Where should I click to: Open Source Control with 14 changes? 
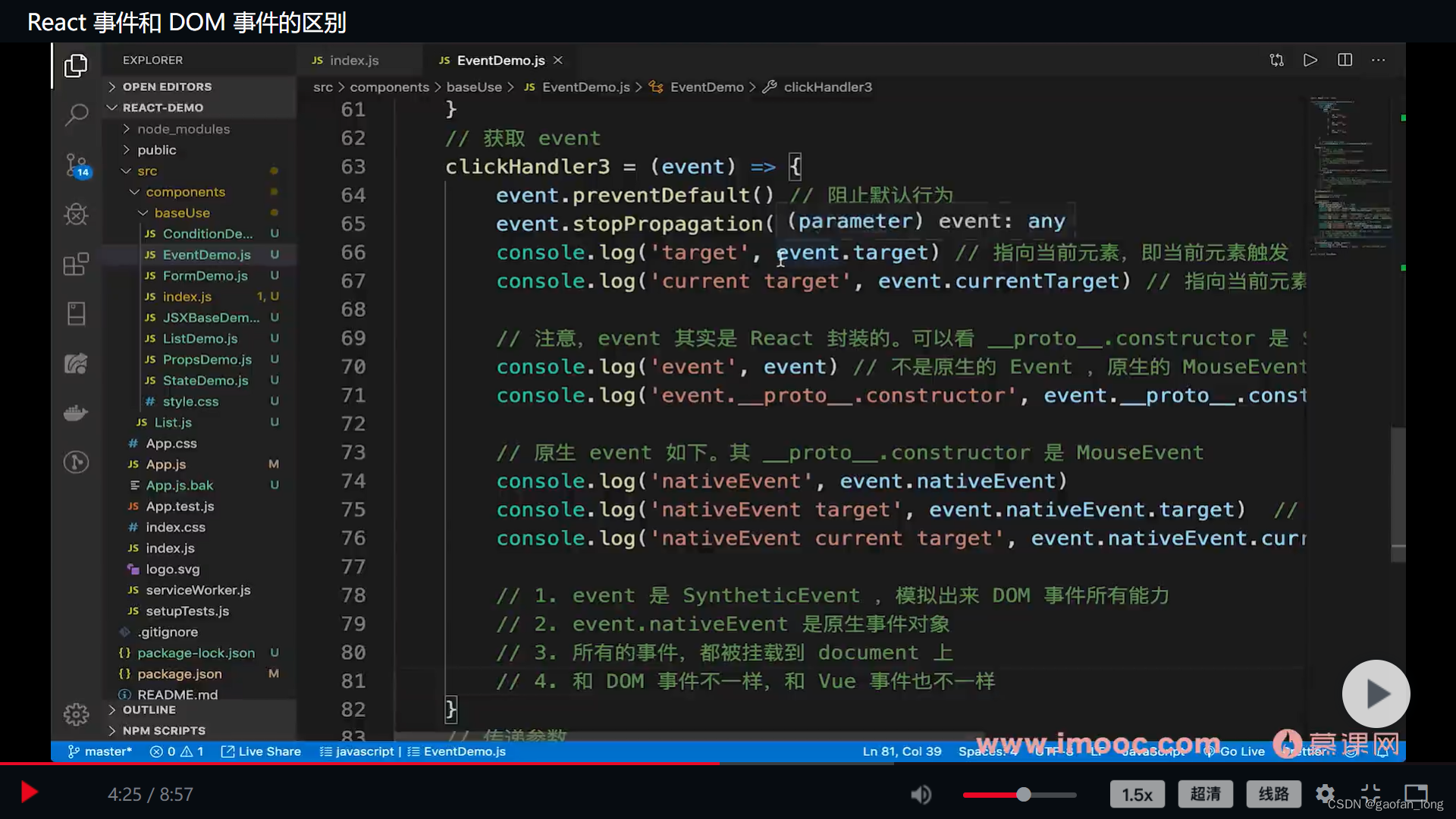(x=76, y=165)
